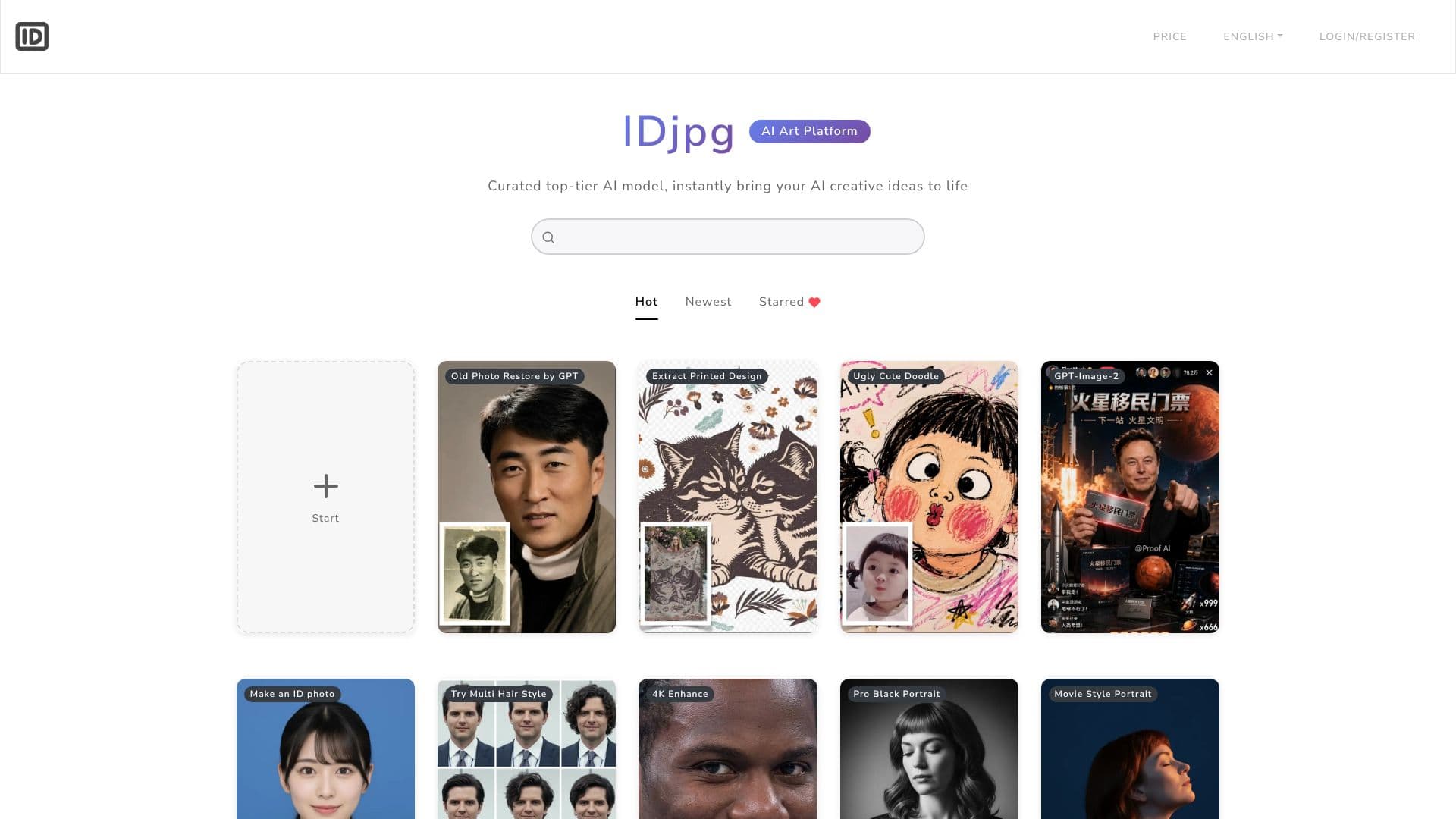
Task: Switch to the Hot tab
Action: tap(646, 302)
